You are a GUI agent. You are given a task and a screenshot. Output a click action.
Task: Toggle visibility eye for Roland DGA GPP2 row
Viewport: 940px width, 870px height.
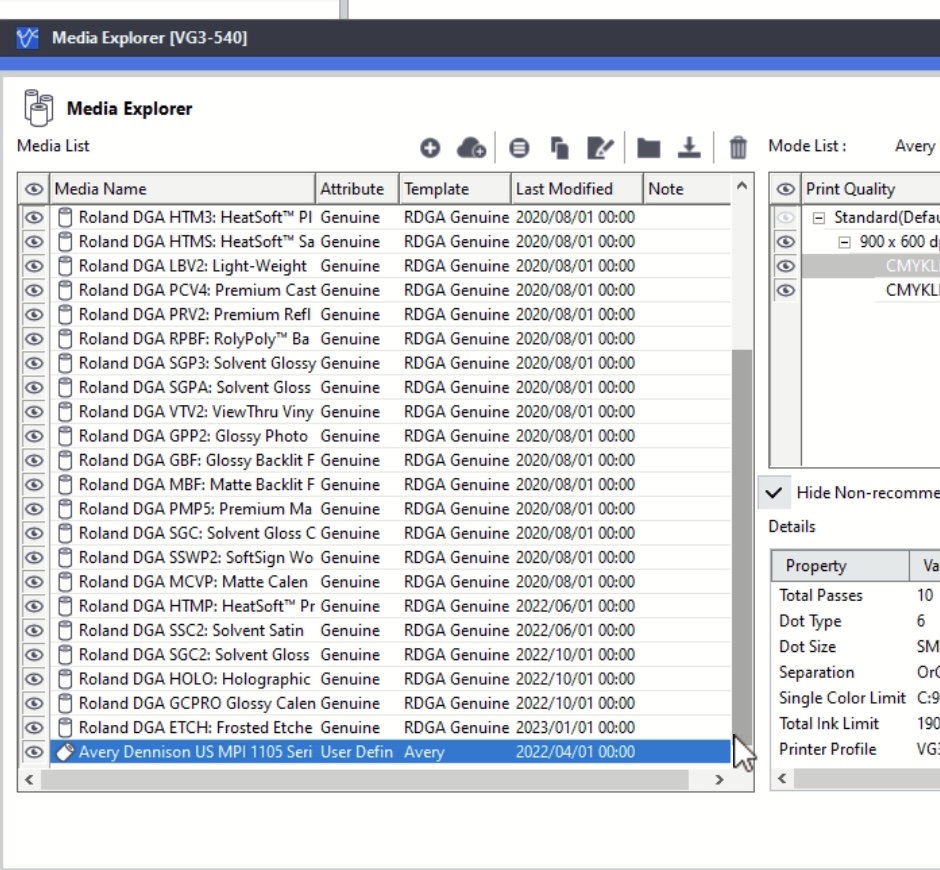pyautogui.click(x=34, y=436)
